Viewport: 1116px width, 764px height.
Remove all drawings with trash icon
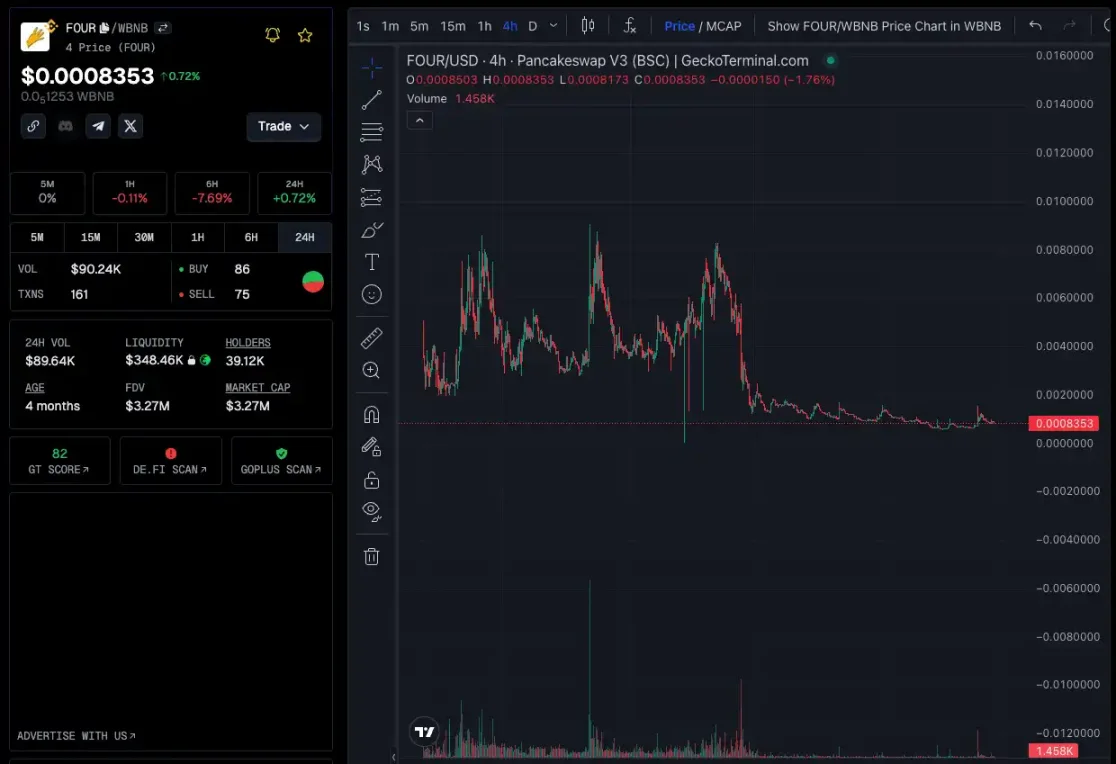click(371, 555)
